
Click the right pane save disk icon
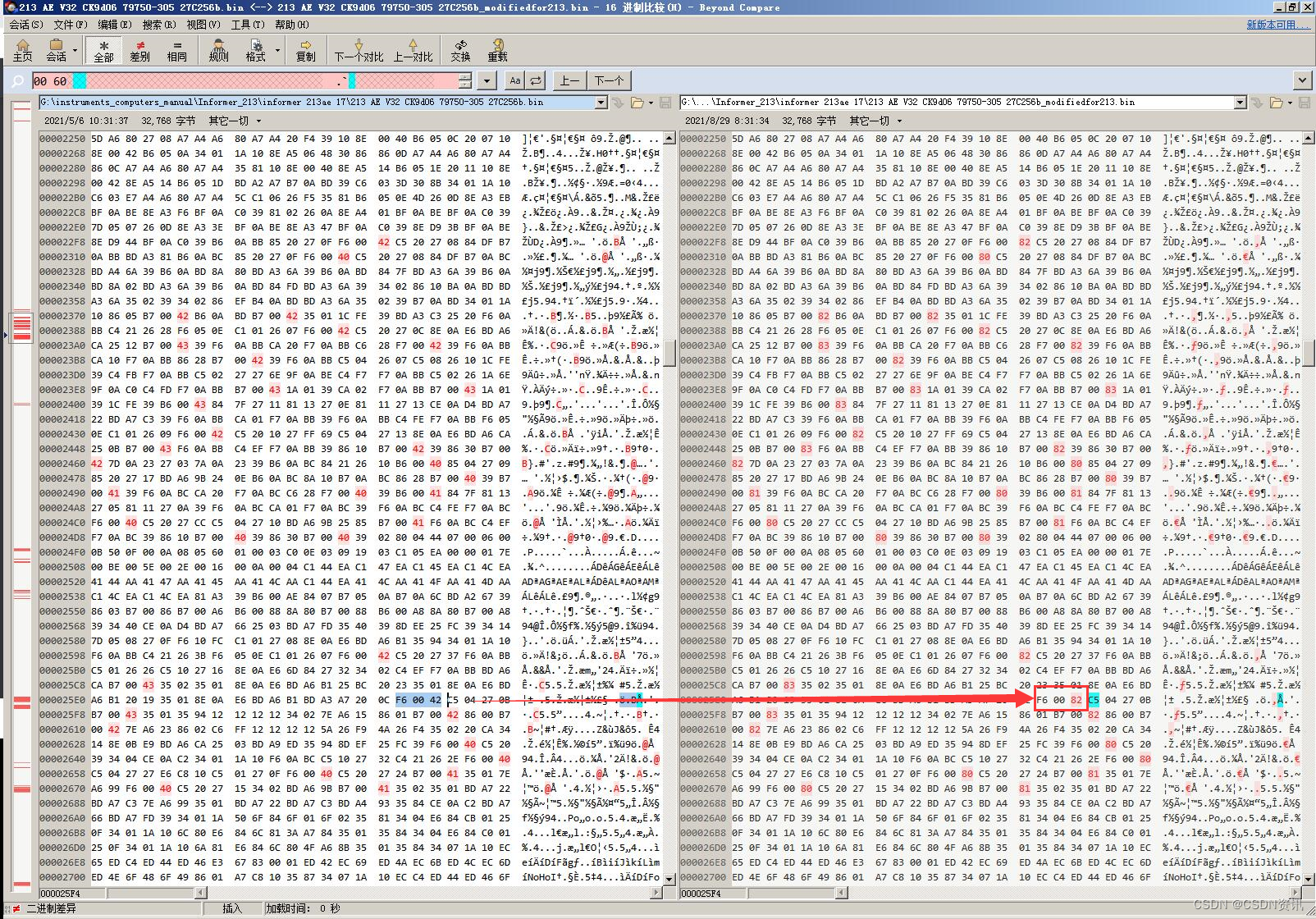[x=1305, y=103]
